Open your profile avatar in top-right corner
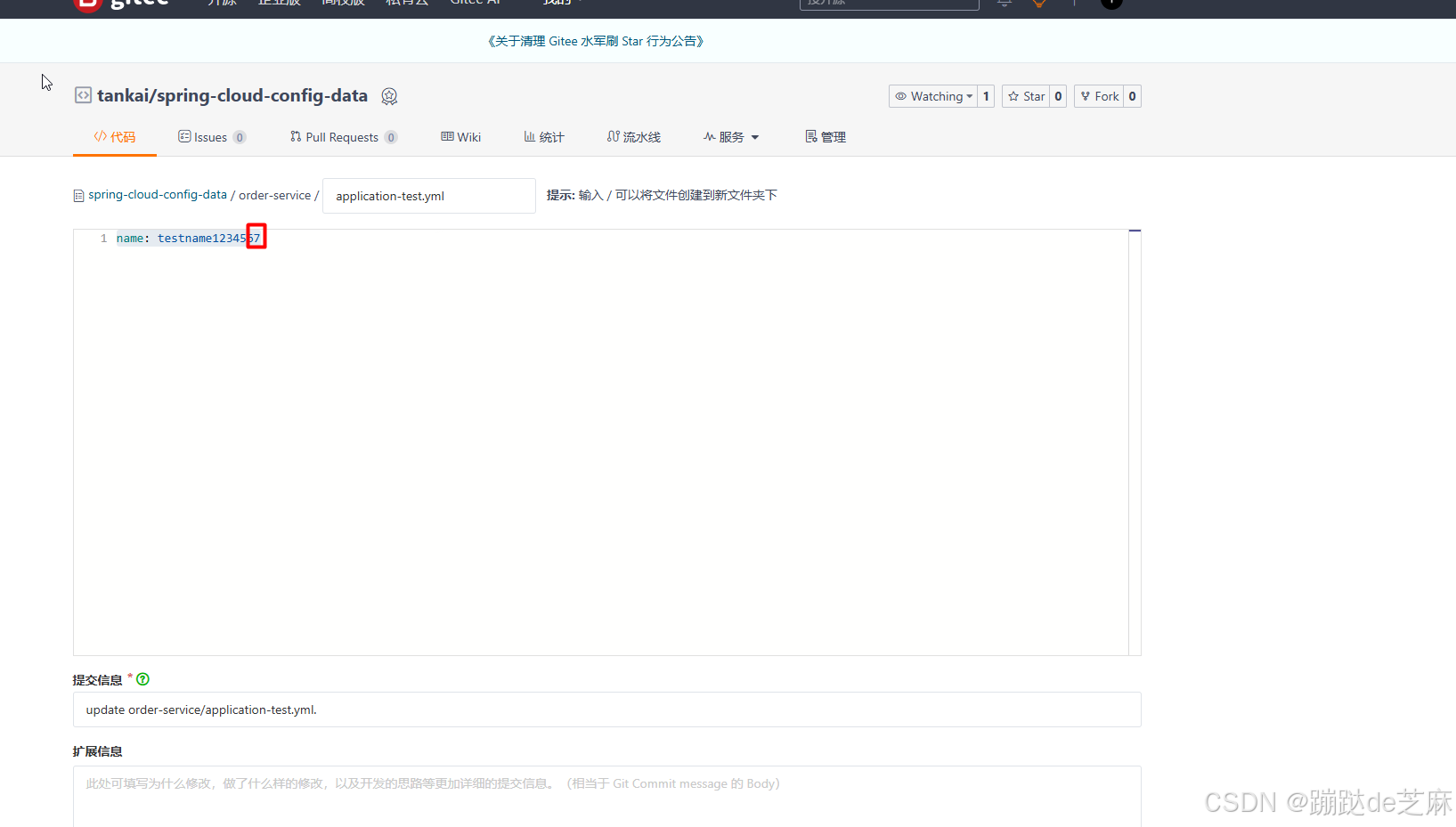1456x827 pixels. point(1110,4)
